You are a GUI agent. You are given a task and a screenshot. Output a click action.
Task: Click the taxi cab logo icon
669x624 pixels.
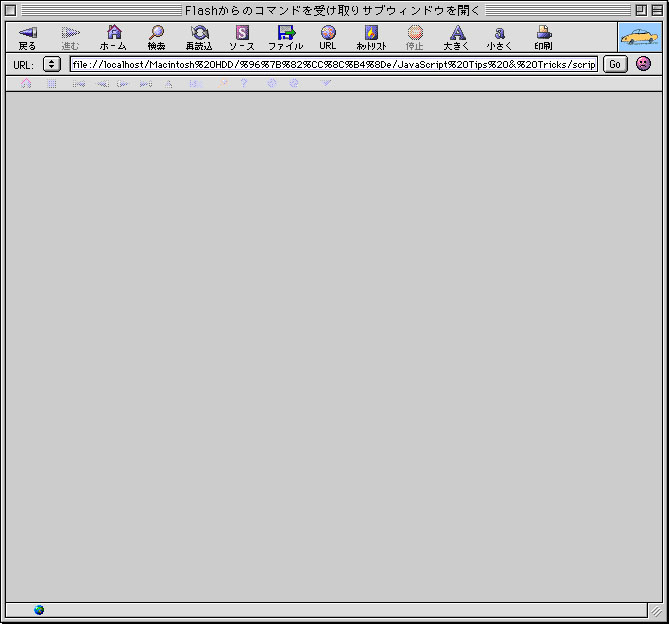click(640, 38)
